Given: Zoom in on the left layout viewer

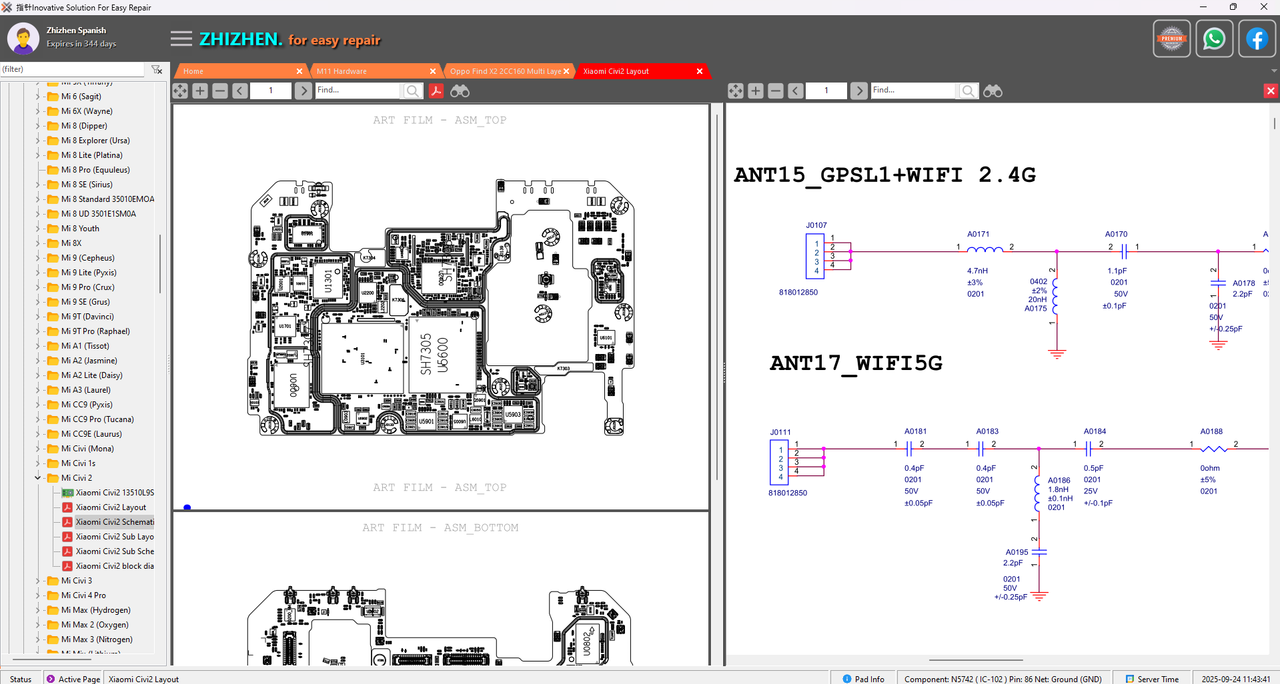Looking at the screenshot, I should pyautogui.click(x=200, y=91).
